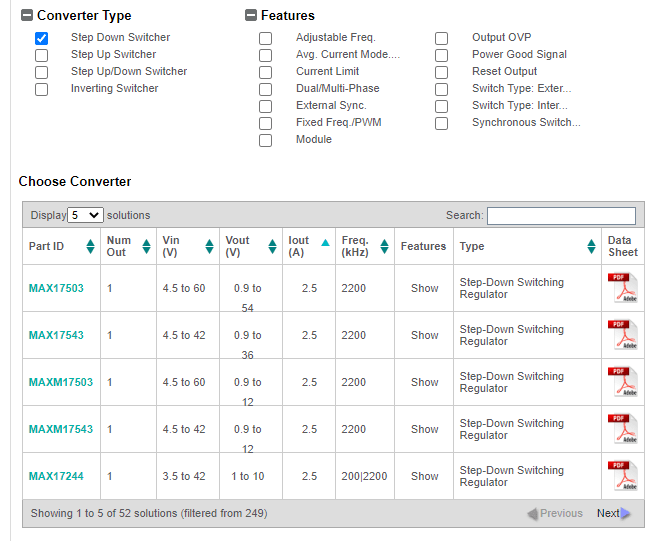Show features for MAXM17503 row
653x541 pixels.
coord(424,382)
